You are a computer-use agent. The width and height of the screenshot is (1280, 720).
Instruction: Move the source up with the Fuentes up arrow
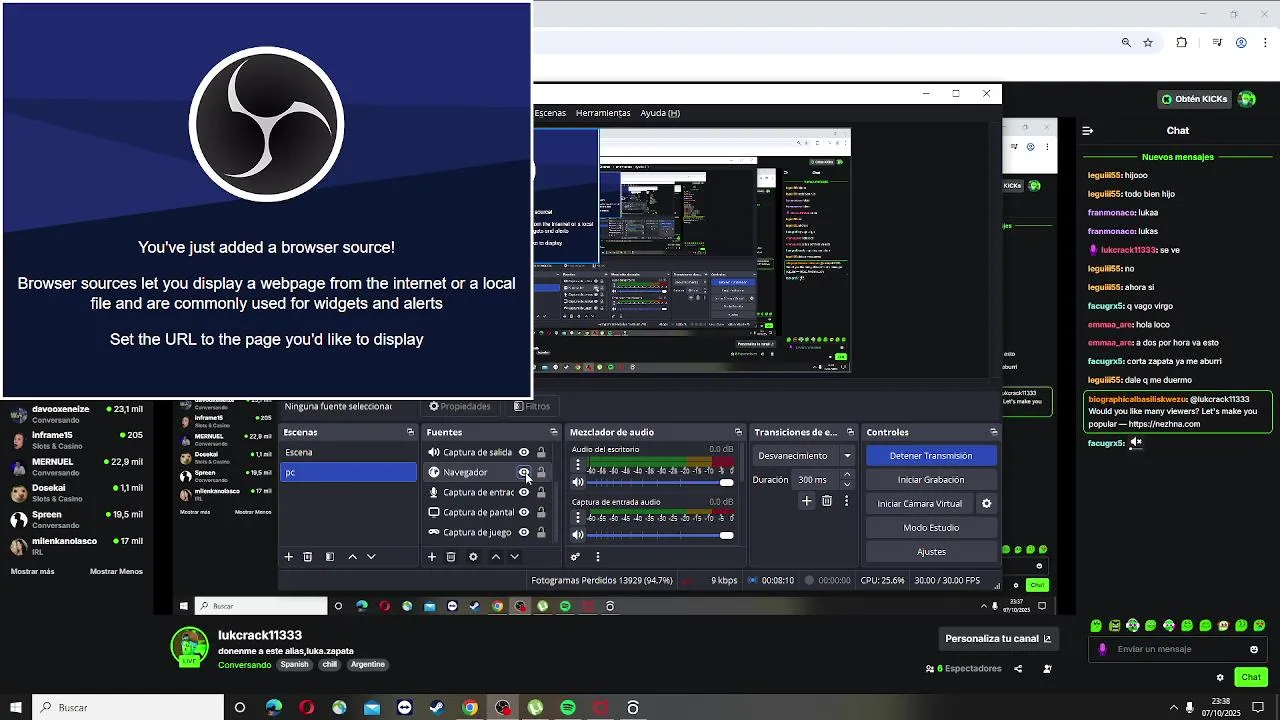point(495,557)
